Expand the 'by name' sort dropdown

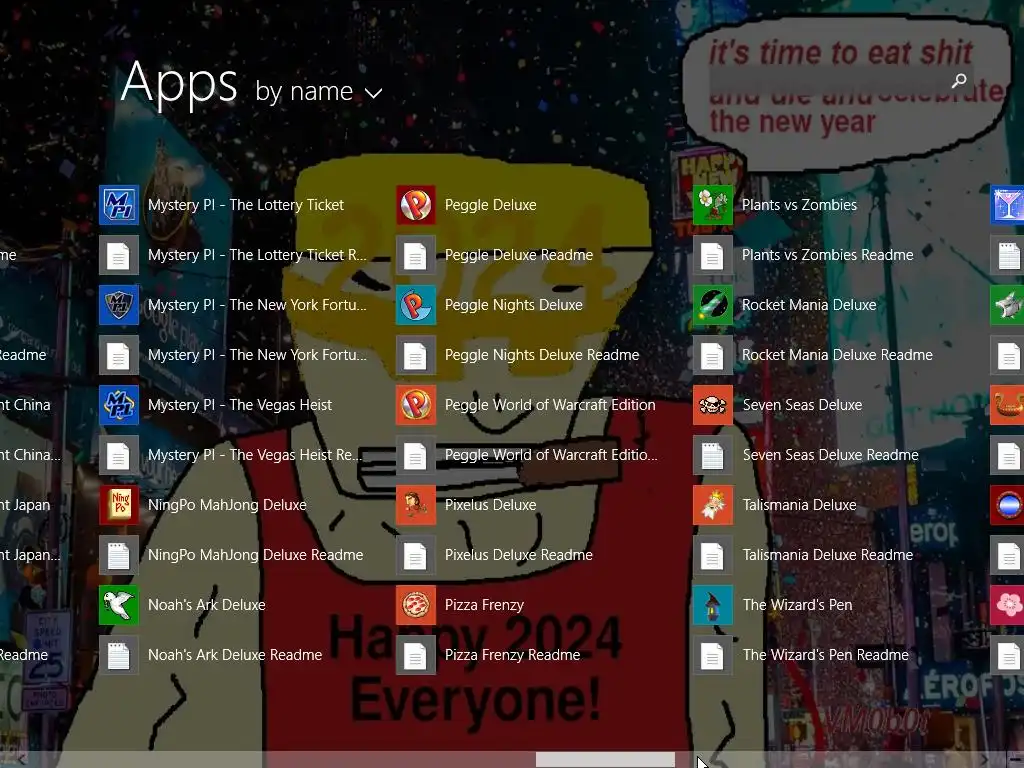[x=318, y=92]
